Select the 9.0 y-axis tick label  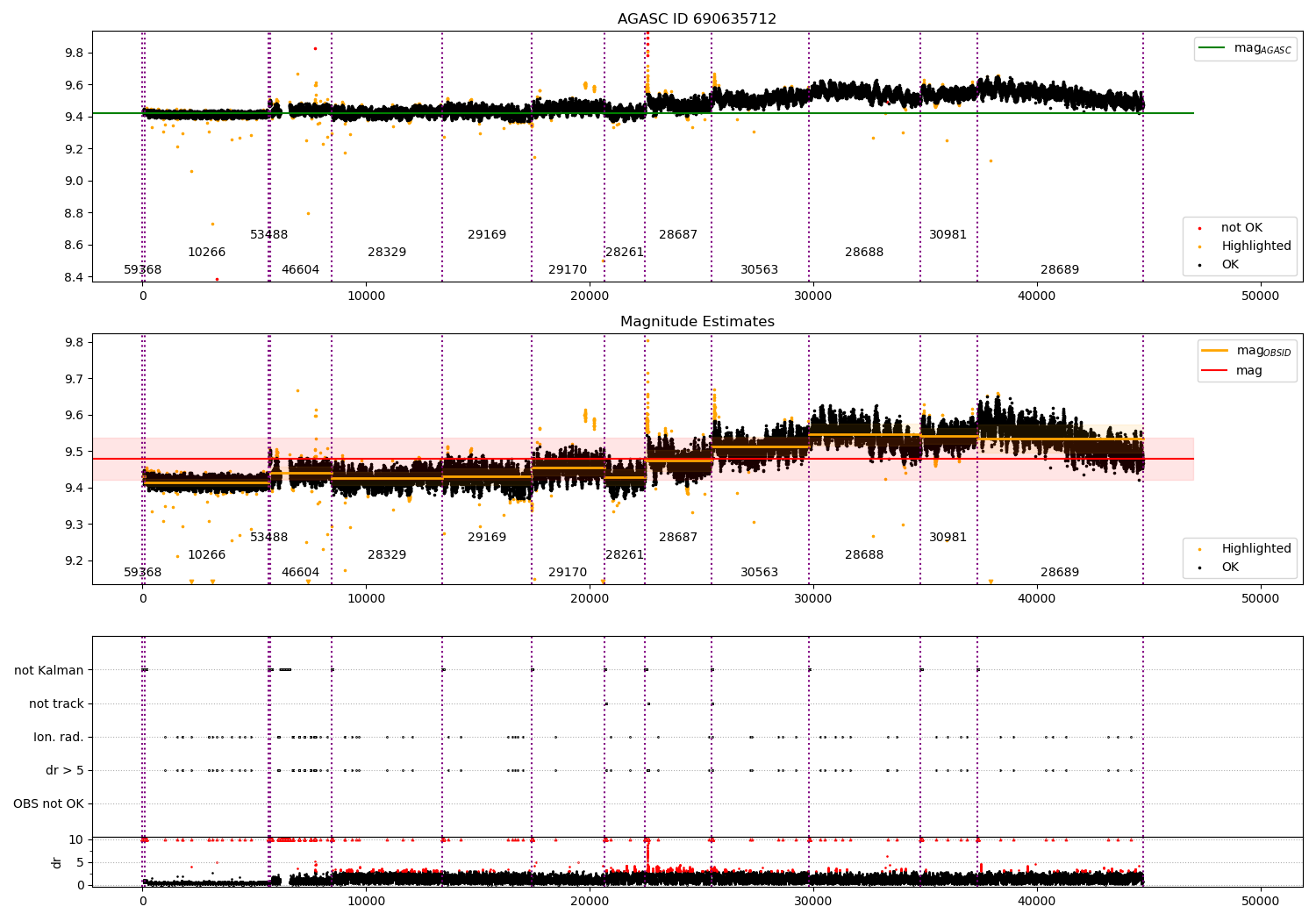tap(75, 182)
